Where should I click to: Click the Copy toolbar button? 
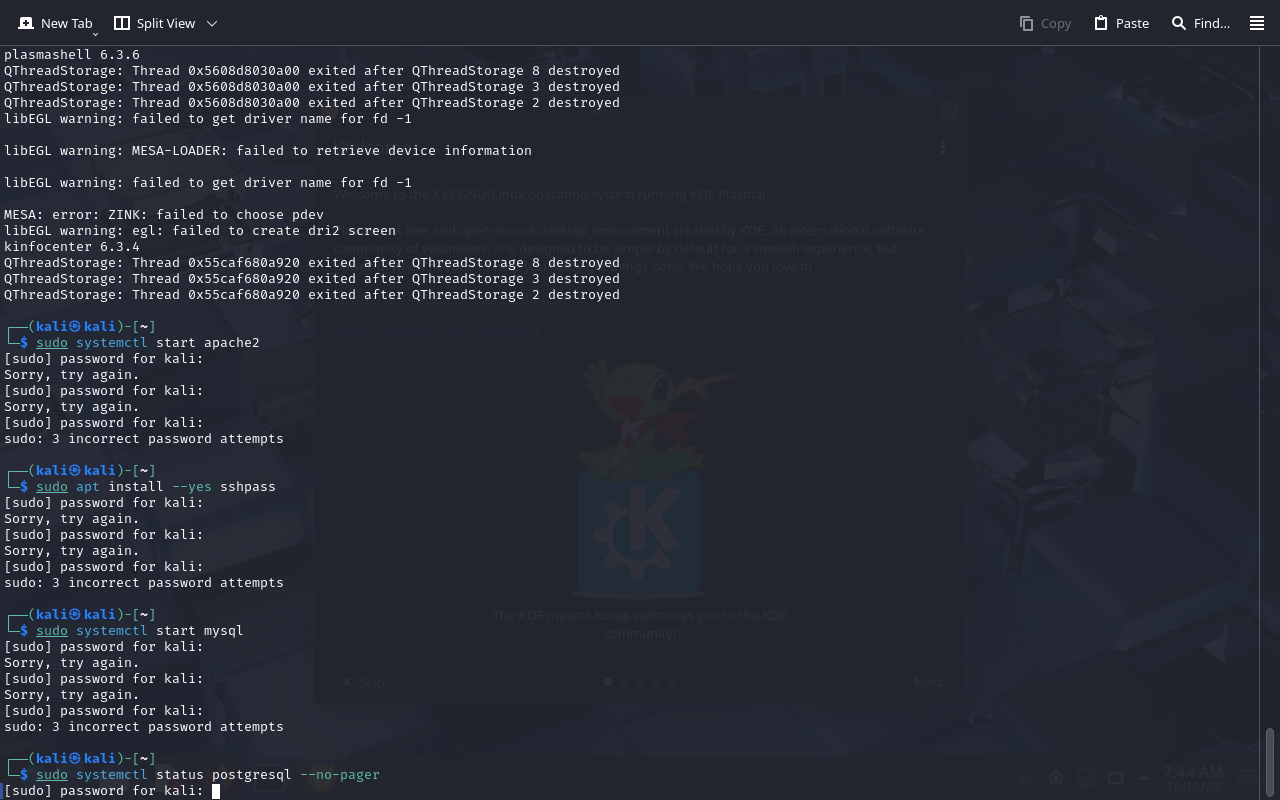coord(1045,23)
